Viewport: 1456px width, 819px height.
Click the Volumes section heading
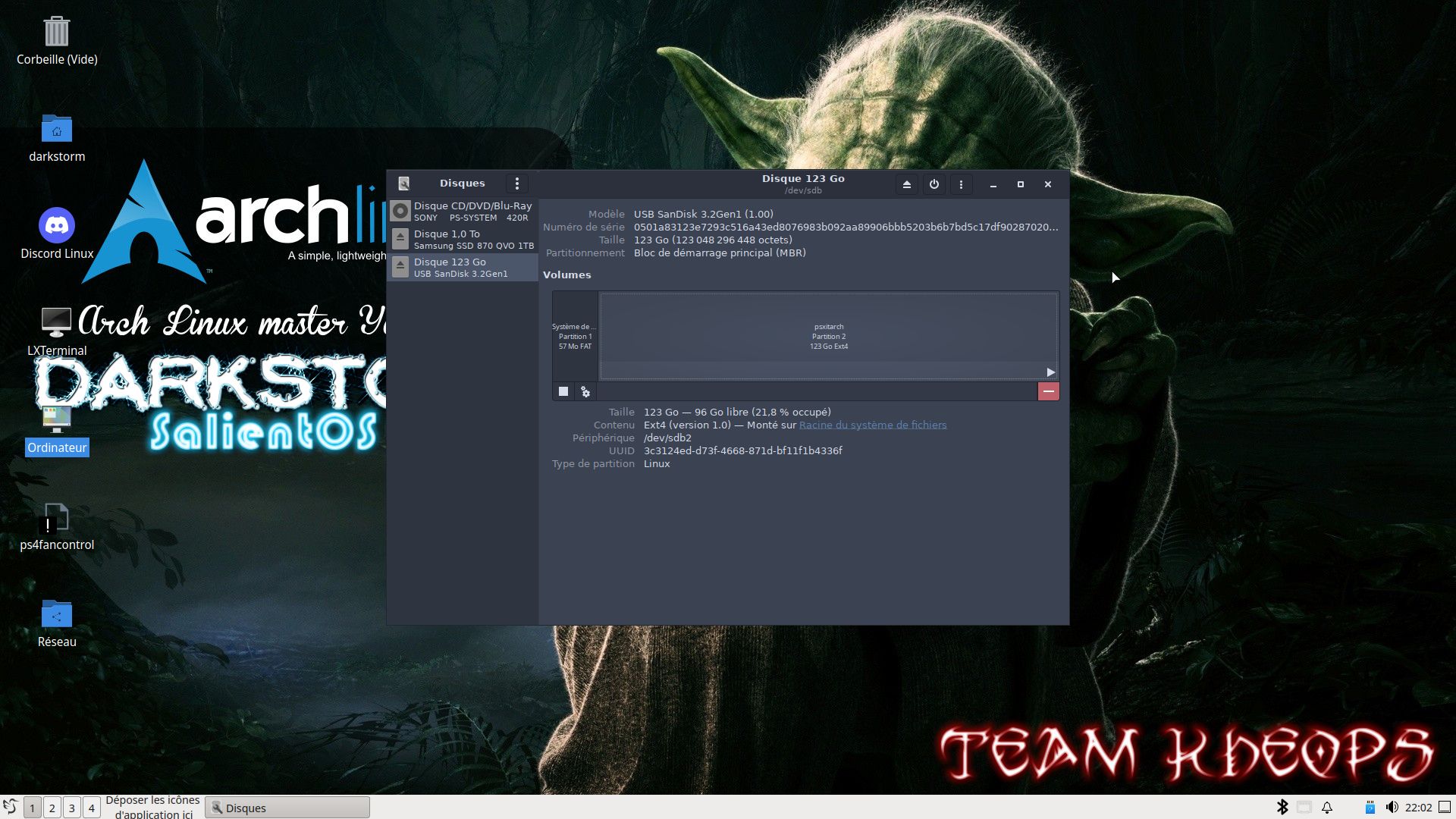(x=566, y=275)
